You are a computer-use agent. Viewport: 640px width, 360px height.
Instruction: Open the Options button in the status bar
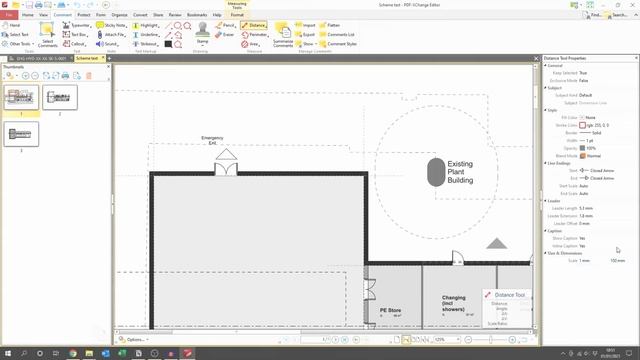133,340
